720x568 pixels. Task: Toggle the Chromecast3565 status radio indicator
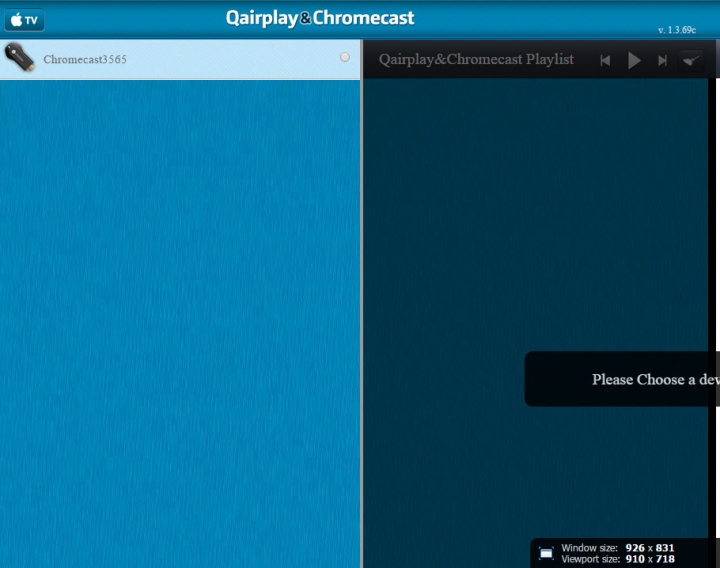345,57
